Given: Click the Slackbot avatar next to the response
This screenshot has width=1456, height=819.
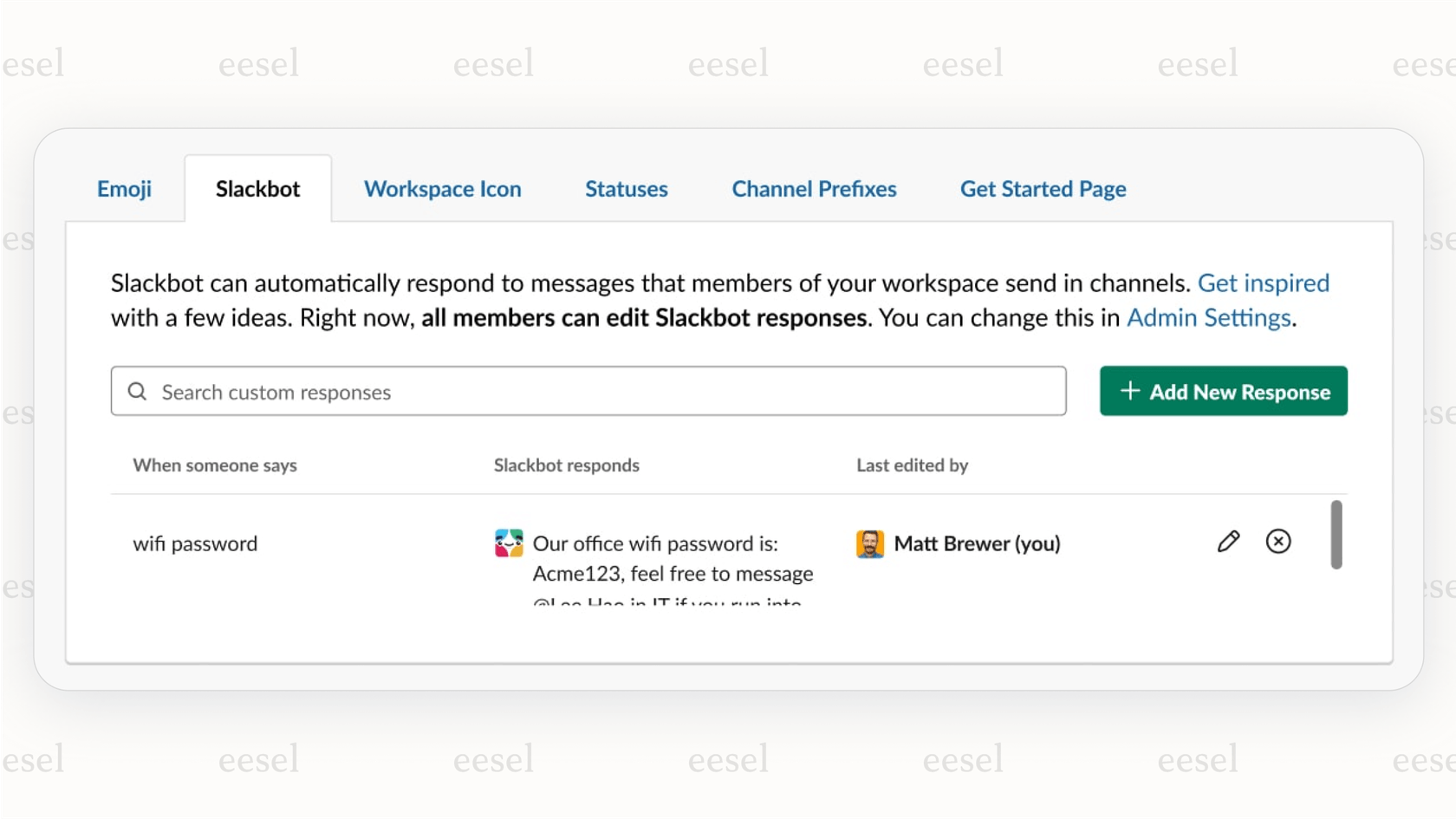Looking at the screenshot, I should pyautogui.click(x=510, y=542).
